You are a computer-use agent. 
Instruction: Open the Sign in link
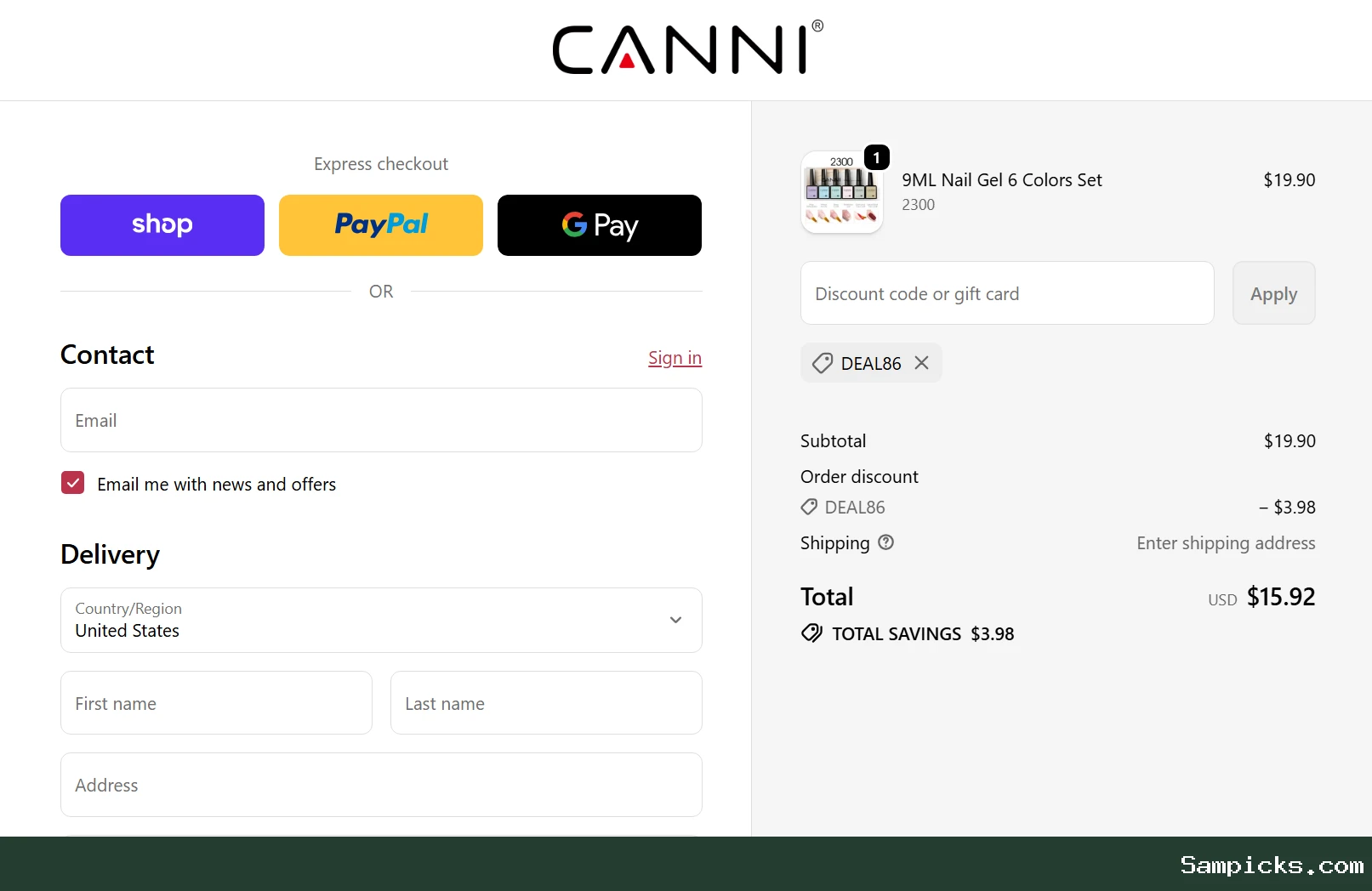click(x=675, y=358)
